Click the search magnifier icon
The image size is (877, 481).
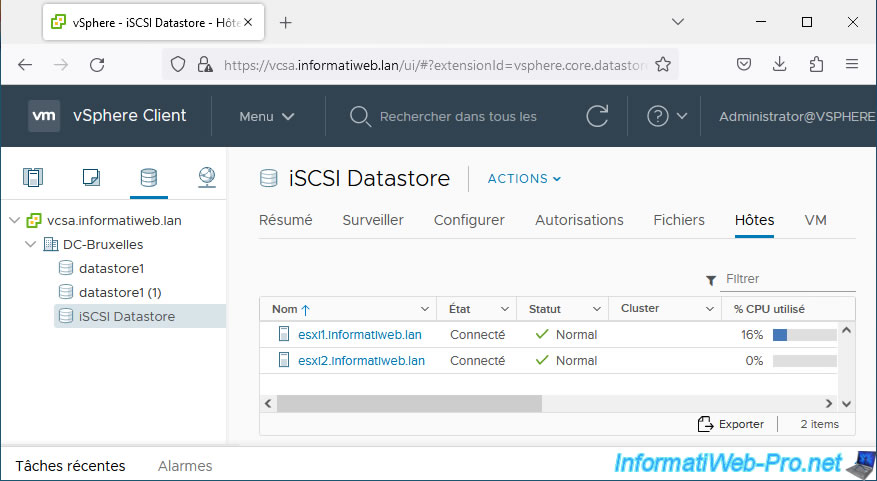click(x=360, y=116)
